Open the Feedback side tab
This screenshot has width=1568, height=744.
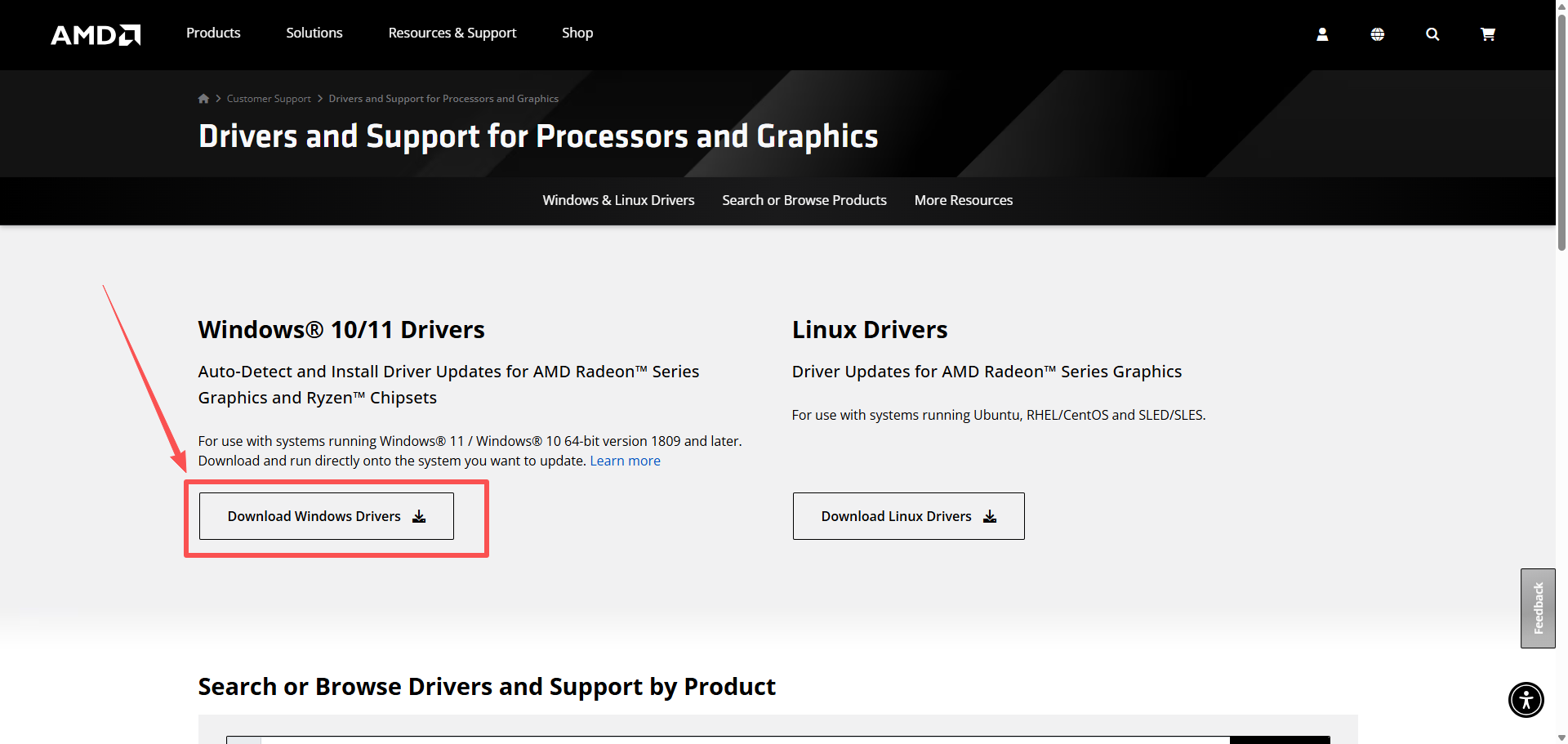click(x=1538, y=608)
